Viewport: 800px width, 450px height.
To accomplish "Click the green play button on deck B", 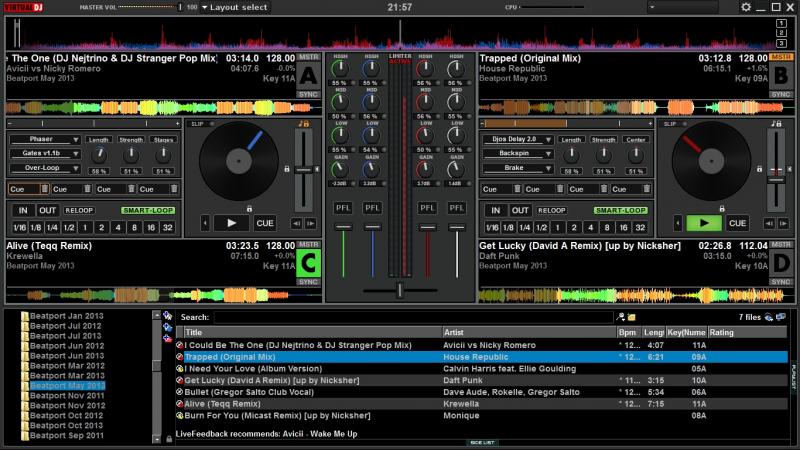I will (704, 223).
